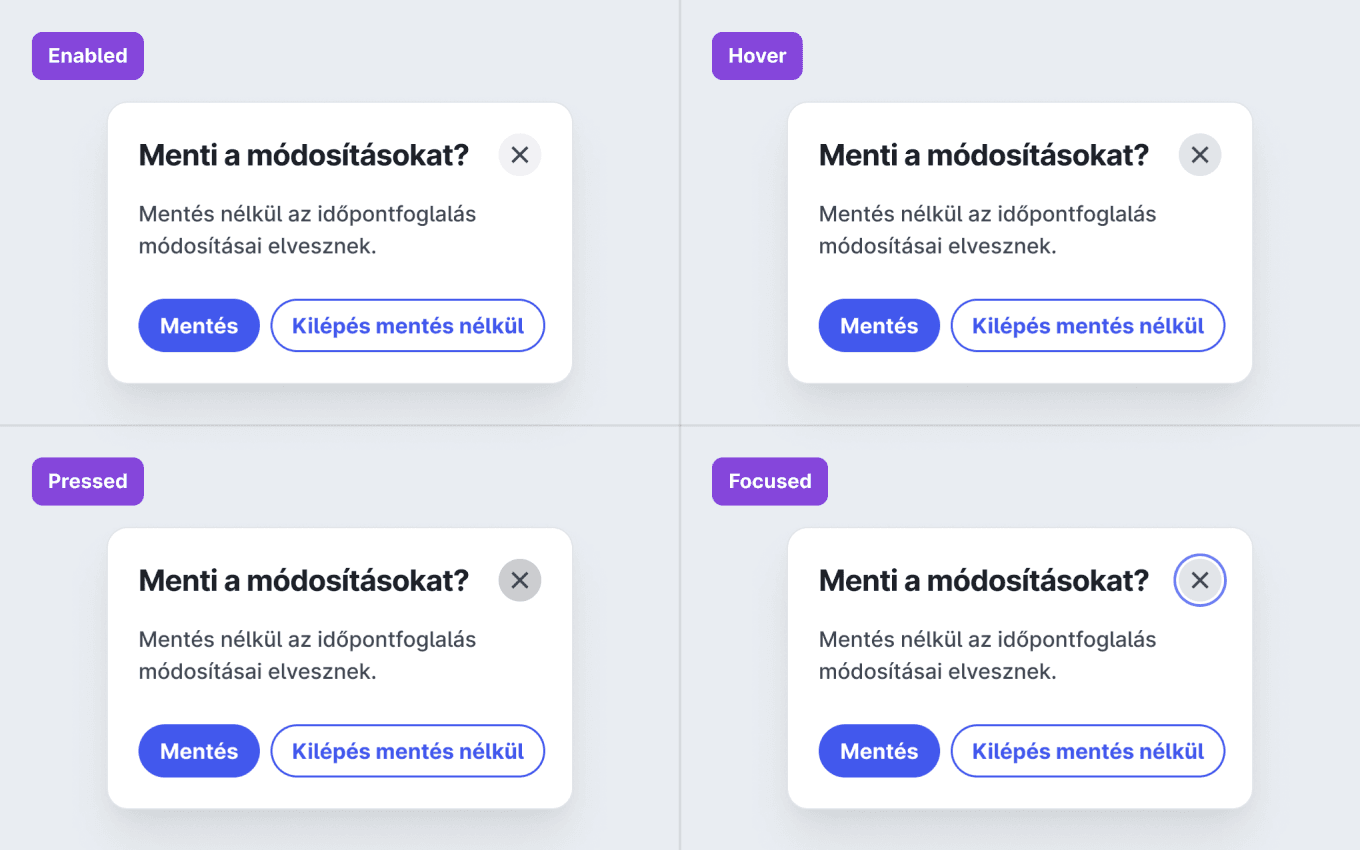This screenshot has height=850, width=1360.
Task: Click the dialog title in the Pressed card
Action: (x=303, y=580)
